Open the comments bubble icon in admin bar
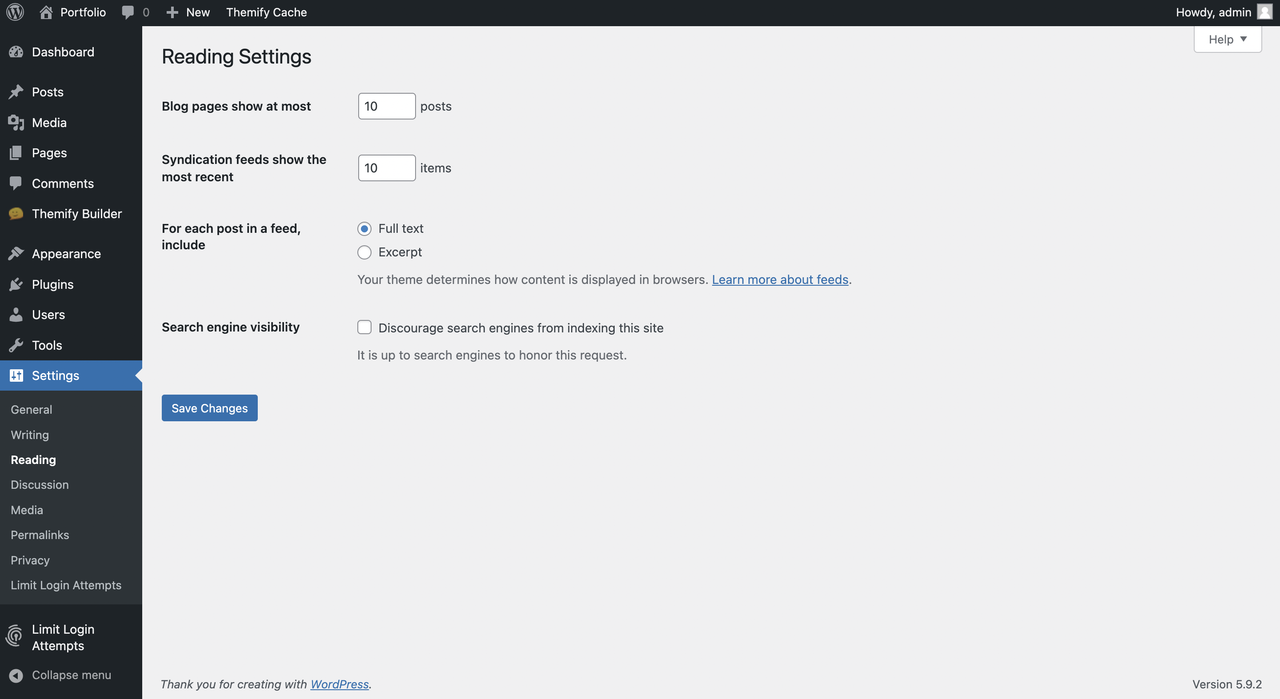The height and width of the screenshot is (699, 1280). [x=128, y=12]
